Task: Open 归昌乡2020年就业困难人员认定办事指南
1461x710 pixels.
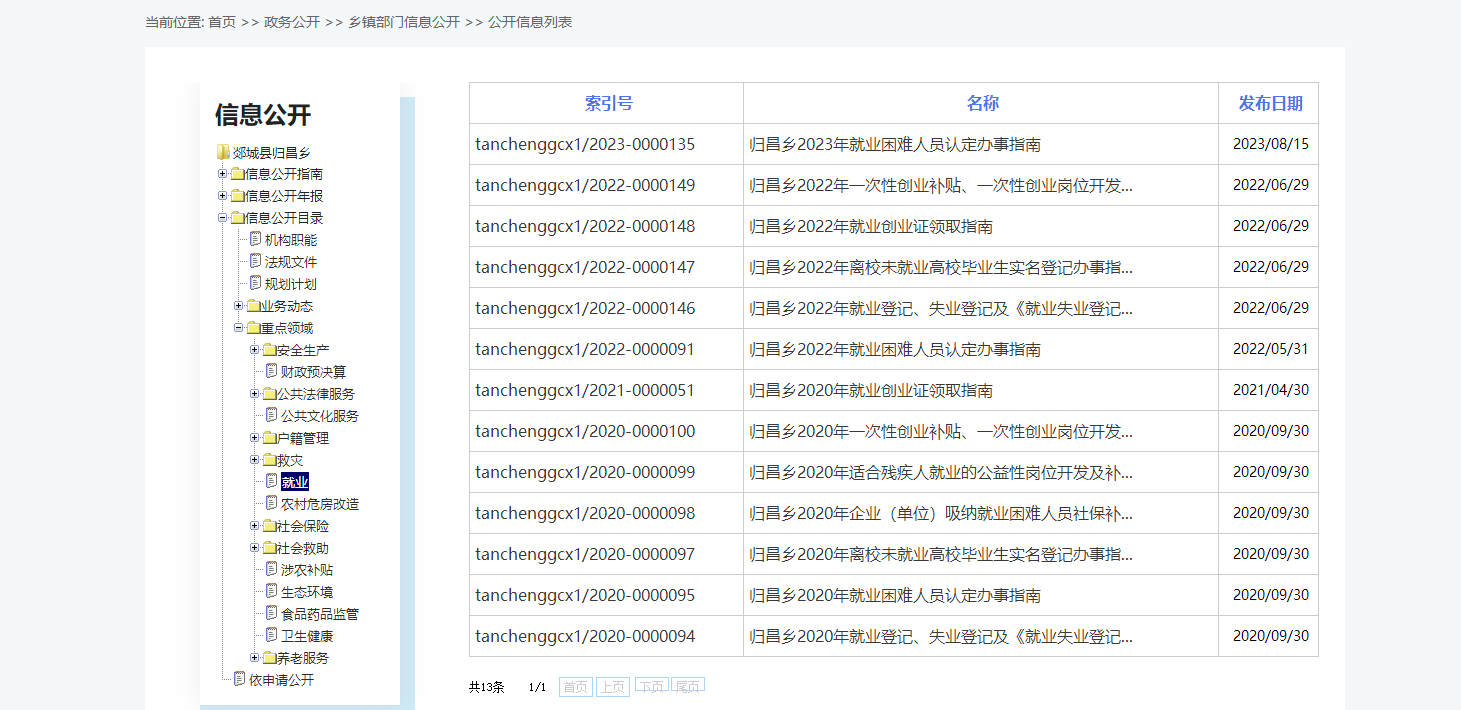Action: point(895,595)
